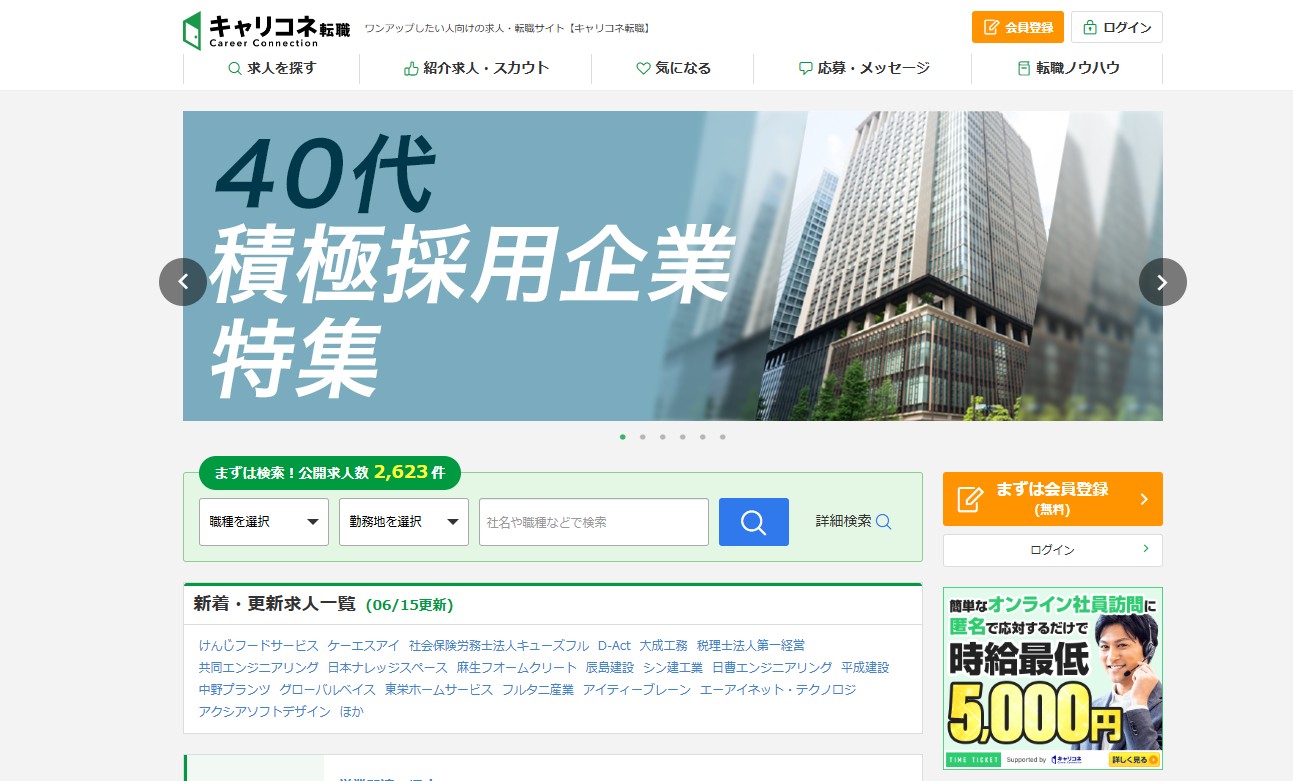This screenshot has height=781, width=1293.
Task: Focus the 社名や職種などで検索 text field
Action: coord(593,522)
